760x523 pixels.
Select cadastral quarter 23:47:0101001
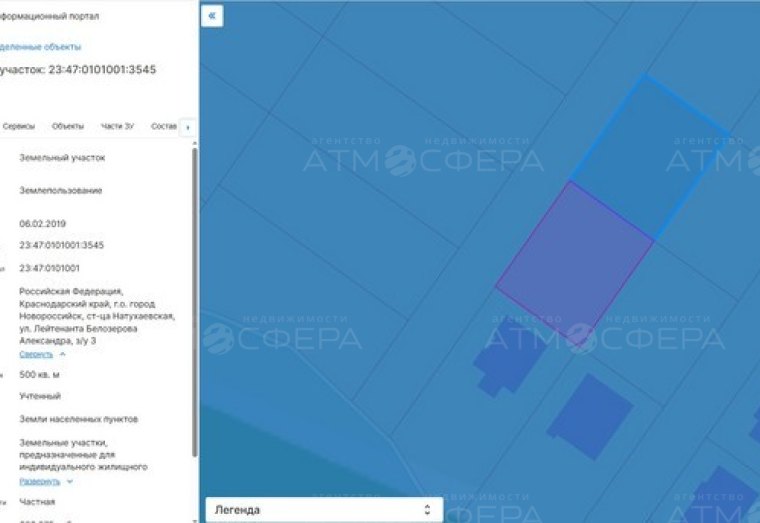coord(49,268)
